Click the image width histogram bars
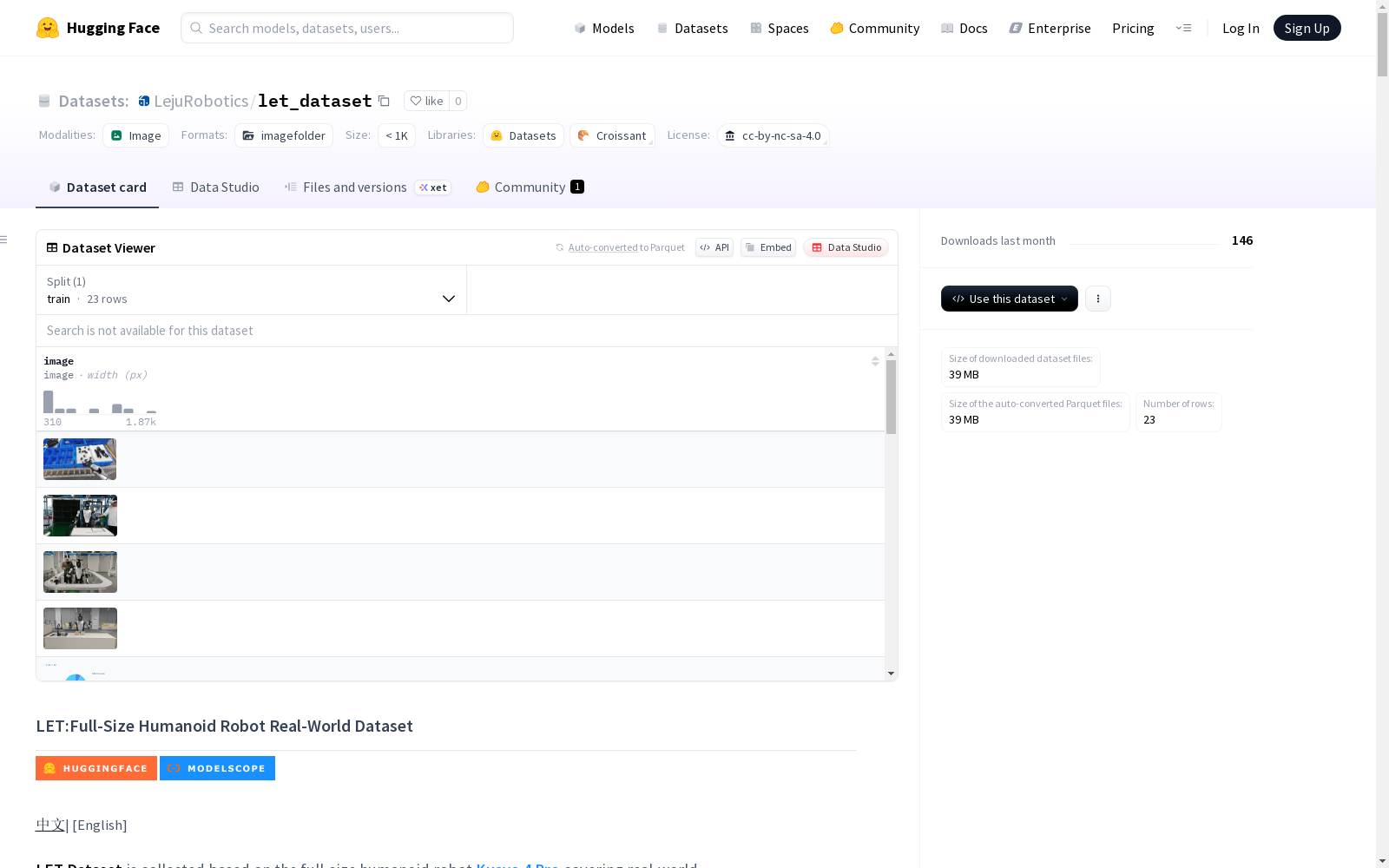 pyautogui.click(x=100, y=403)
